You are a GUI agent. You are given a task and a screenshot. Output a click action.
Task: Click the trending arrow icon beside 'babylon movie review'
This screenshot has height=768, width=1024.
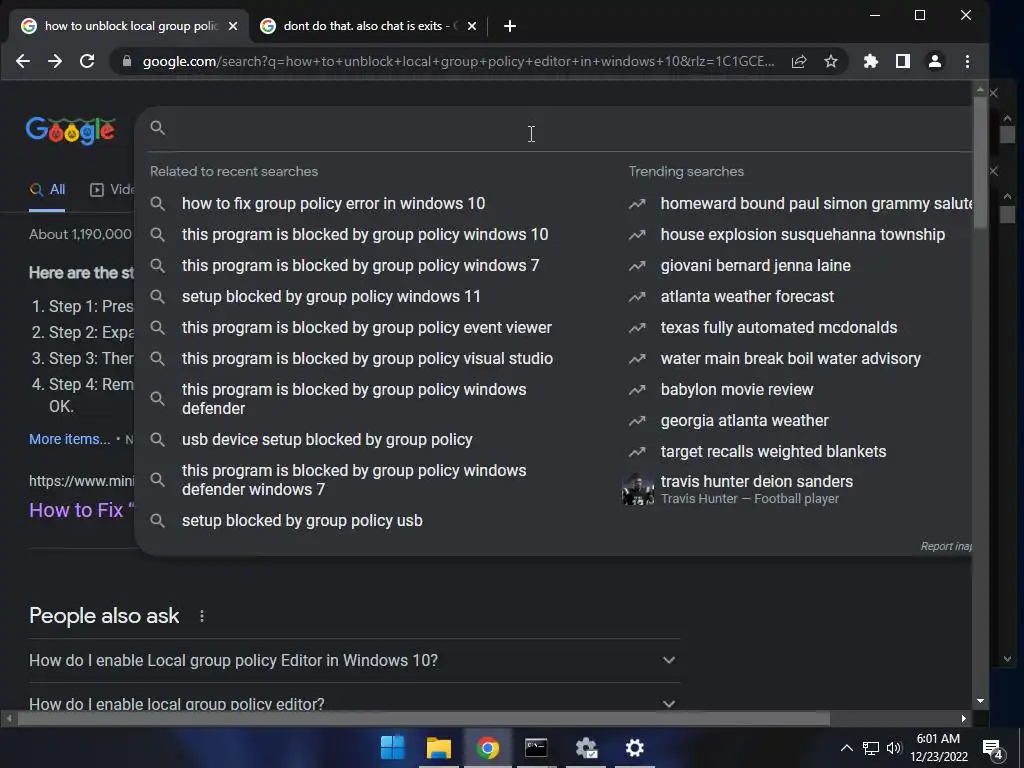coord(637,390)
